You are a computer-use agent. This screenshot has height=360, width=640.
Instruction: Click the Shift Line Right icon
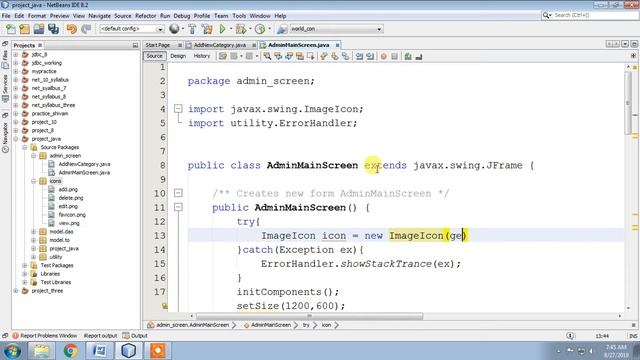click(370, 56)
